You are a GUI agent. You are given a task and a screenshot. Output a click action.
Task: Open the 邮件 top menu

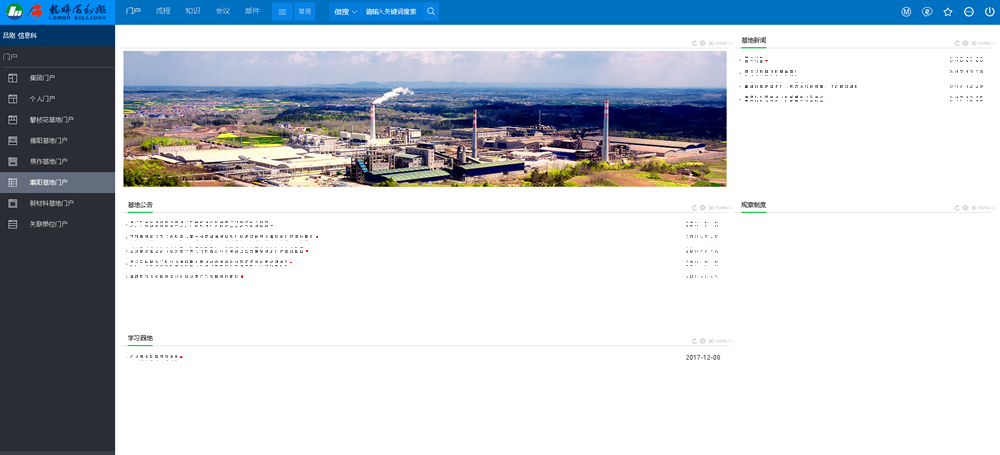pyautogui.click(x=253, y=11)
